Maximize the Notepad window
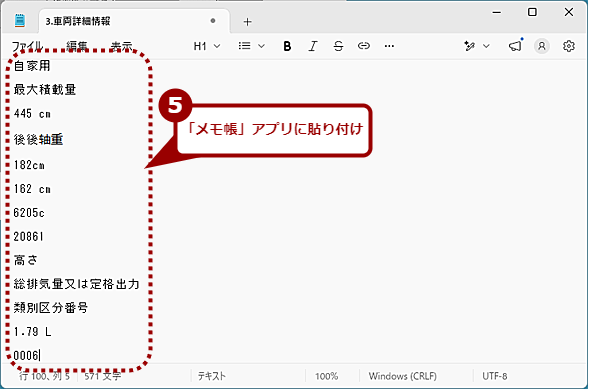 (532, 12)
